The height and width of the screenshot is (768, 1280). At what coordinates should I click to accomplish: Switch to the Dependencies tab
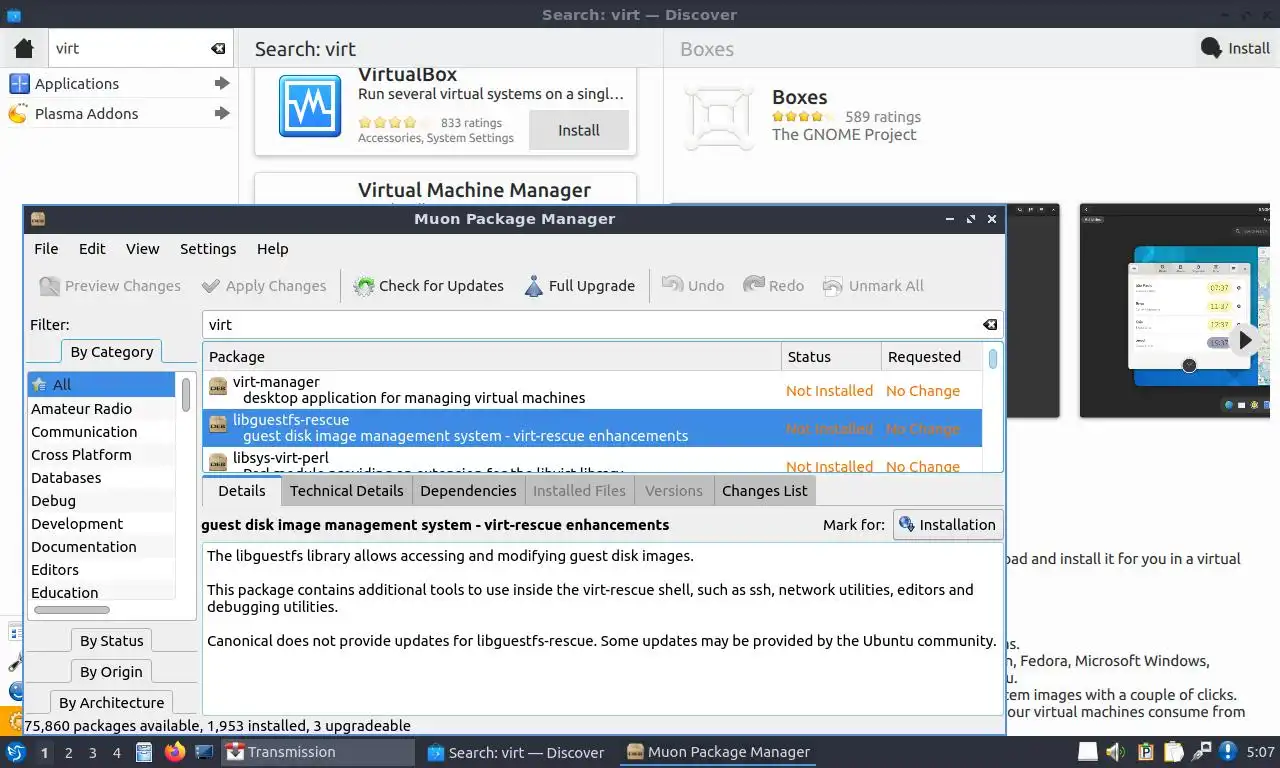coord(468,491)
